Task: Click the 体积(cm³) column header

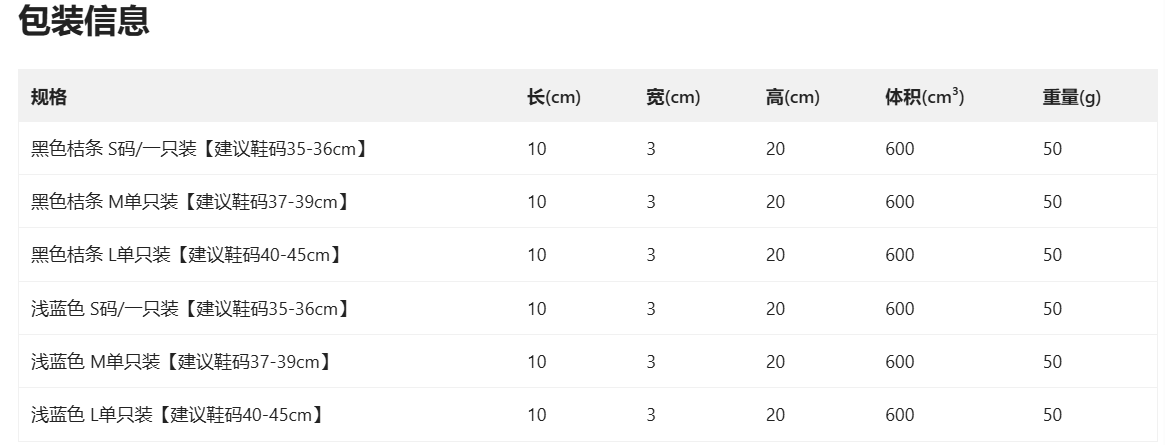Action: pos(924,97)
